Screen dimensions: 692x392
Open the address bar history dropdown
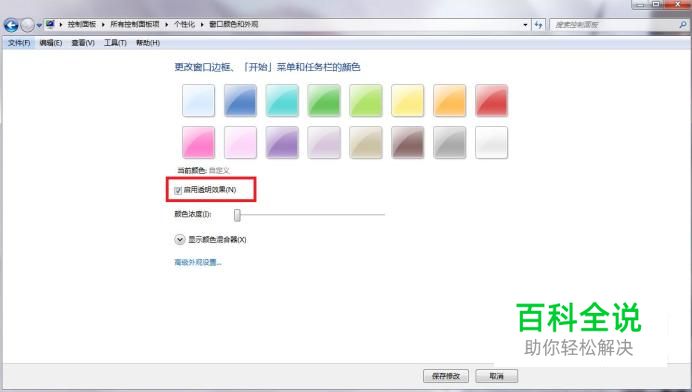coord(525,25)
